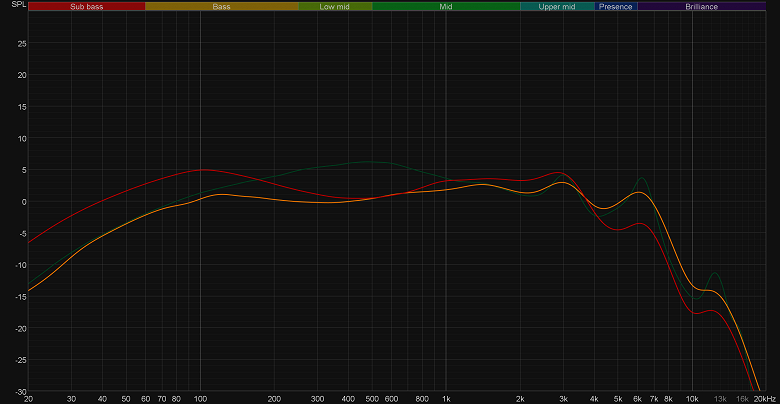Select the Brilliance band header
The height and width of the screenshot is (404, 780).
coord(702,6)
